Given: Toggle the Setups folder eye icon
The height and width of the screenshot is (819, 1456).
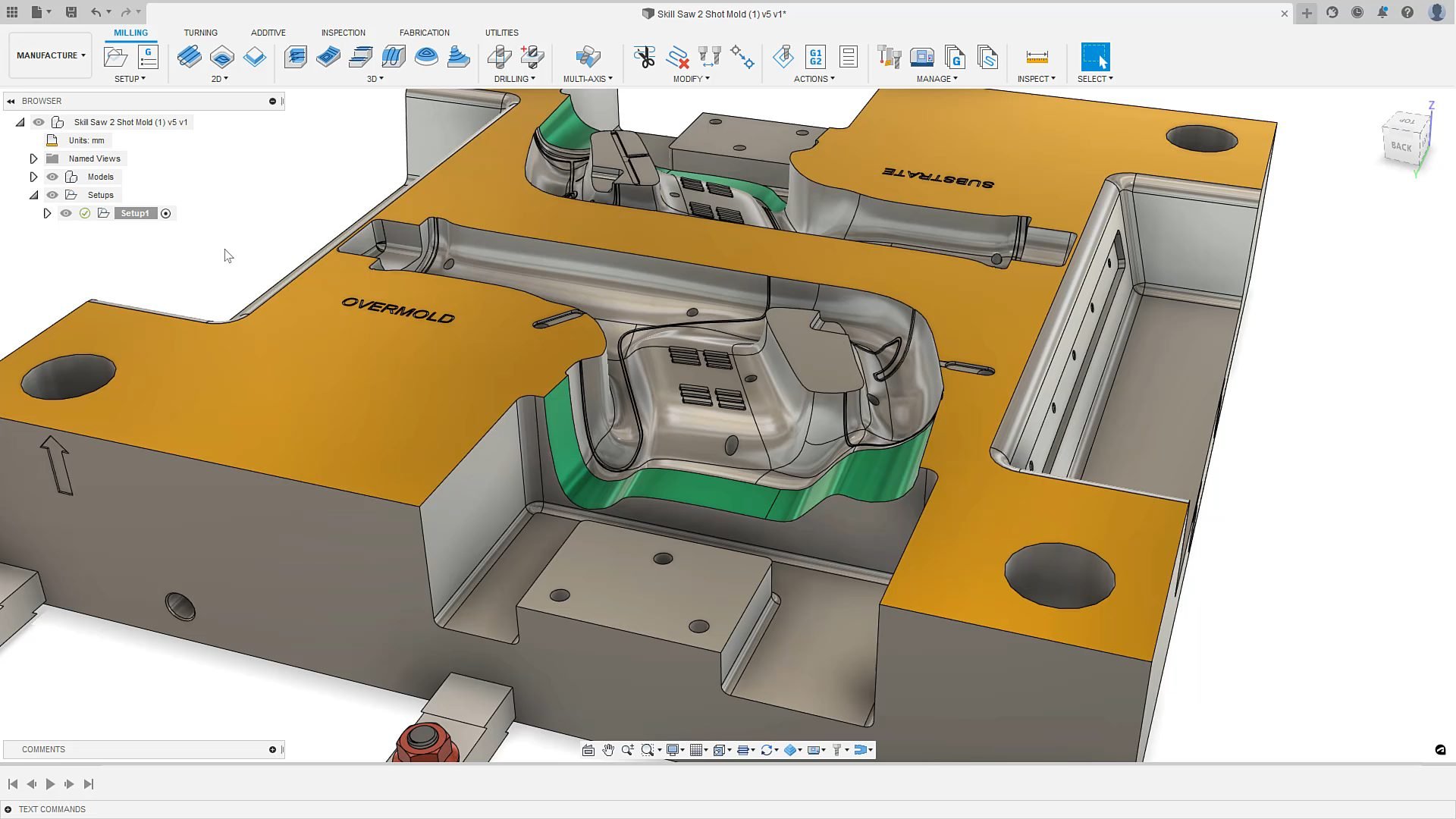Looking at the screenshot, I should tap(52, 195).
